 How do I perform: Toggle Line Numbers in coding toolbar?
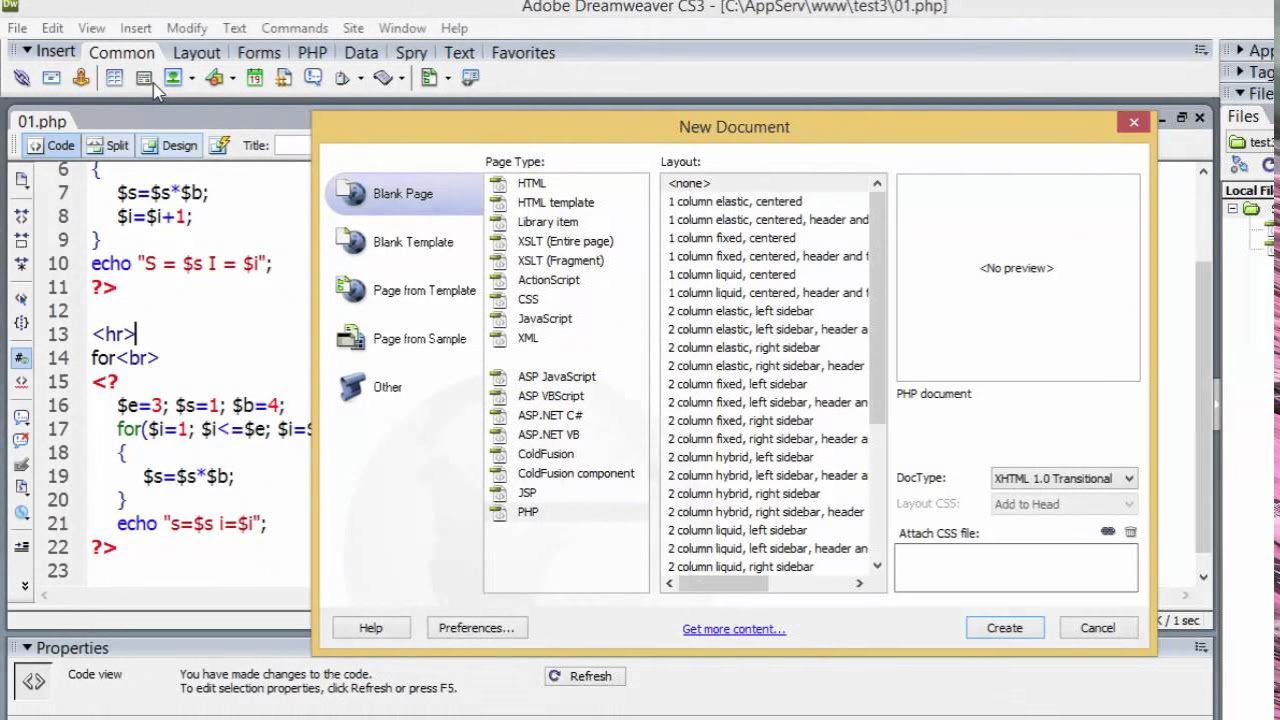click(22, 357)
